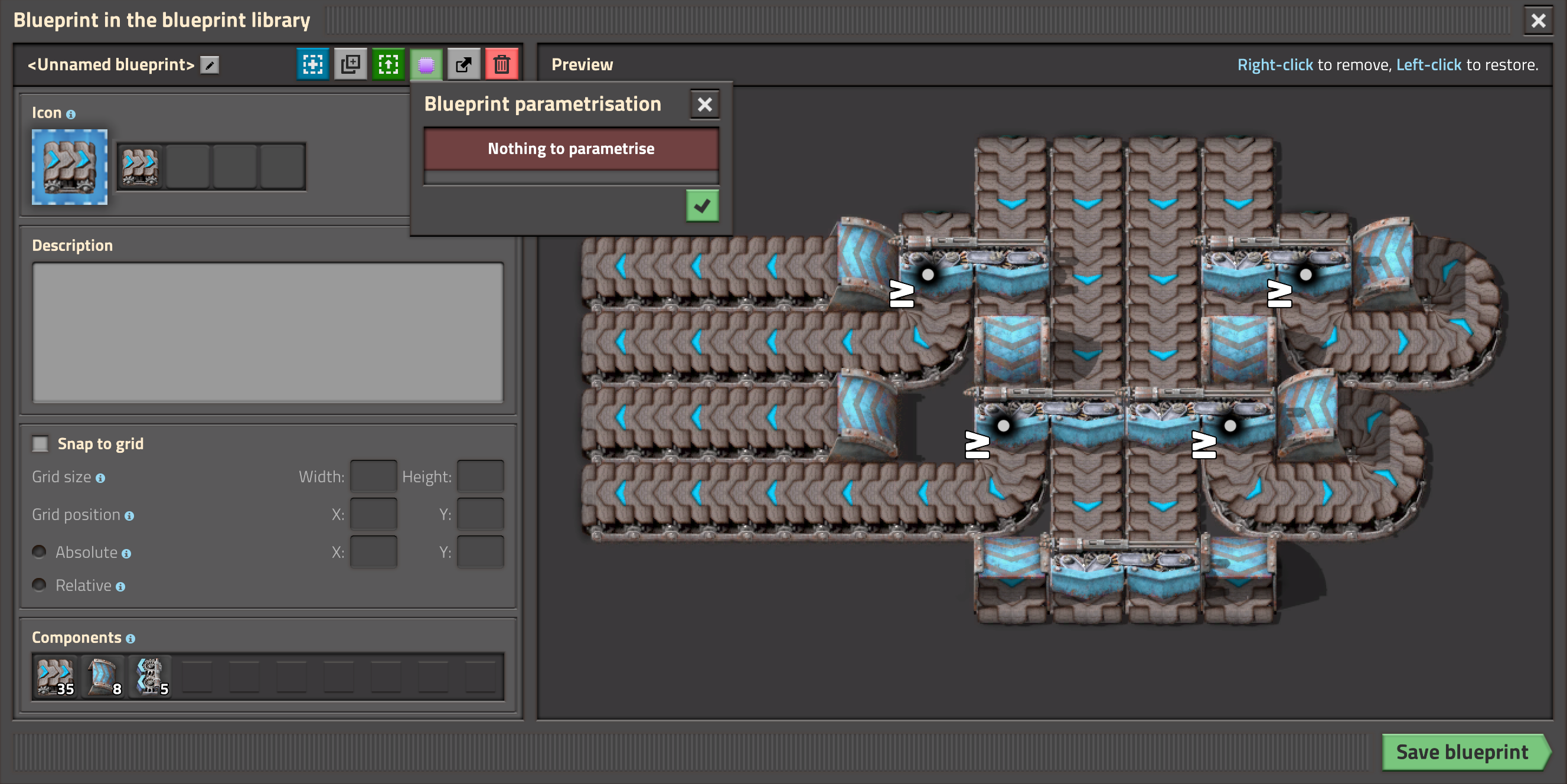Click the Nothing to parametrise message
The image size is (1567, 784).
(571, 149)
